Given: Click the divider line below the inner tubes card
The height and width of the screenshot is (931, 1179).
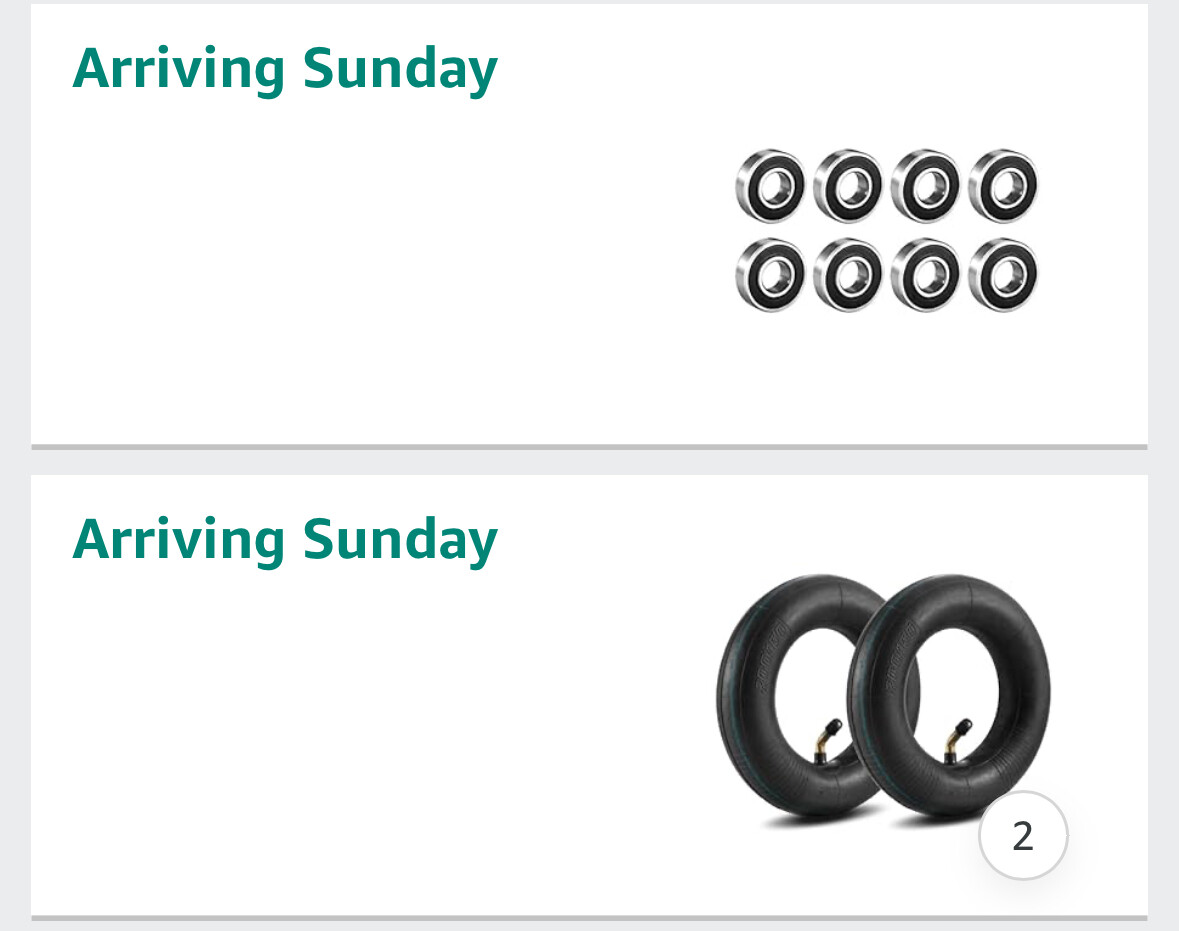Looking at the screenshot, I should point(589,917).
